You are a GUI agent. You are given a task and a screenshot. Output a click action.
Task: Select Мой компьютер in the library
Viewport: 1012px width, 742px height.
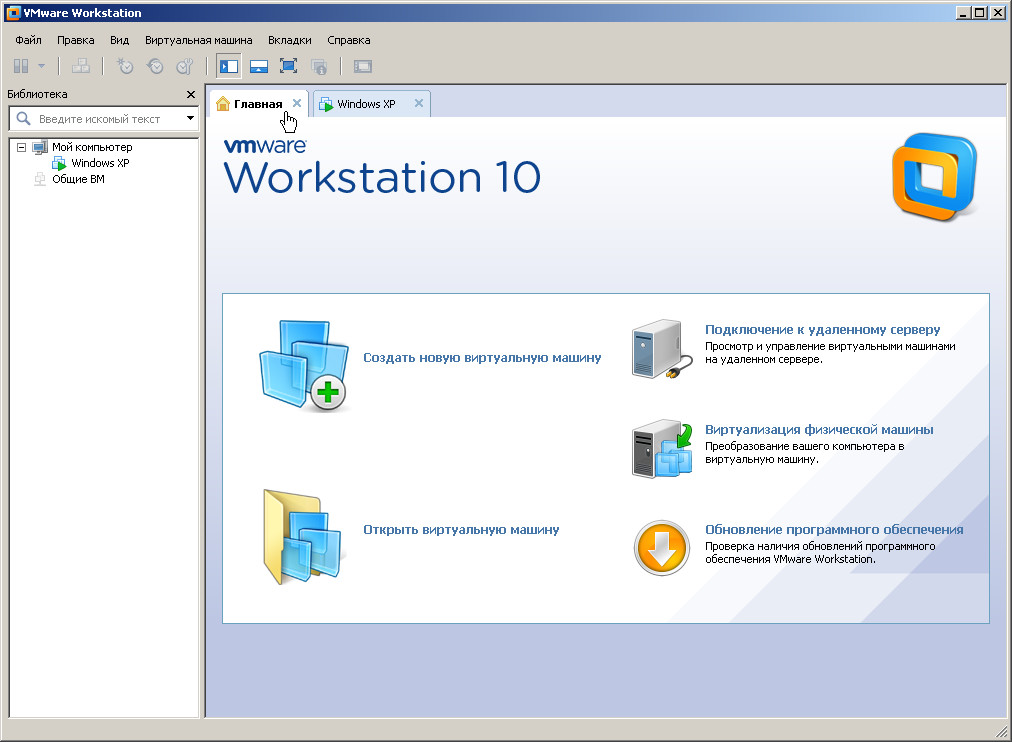point(92,147)
